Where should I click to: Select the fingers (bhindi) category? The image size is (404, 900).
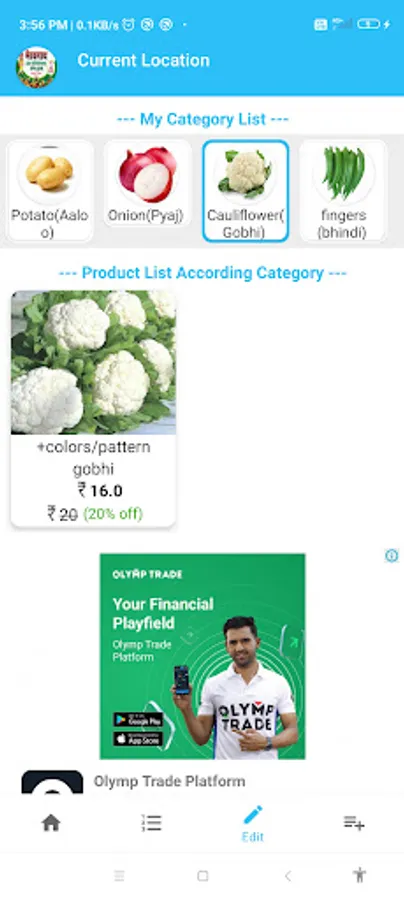tap(343, 191)
